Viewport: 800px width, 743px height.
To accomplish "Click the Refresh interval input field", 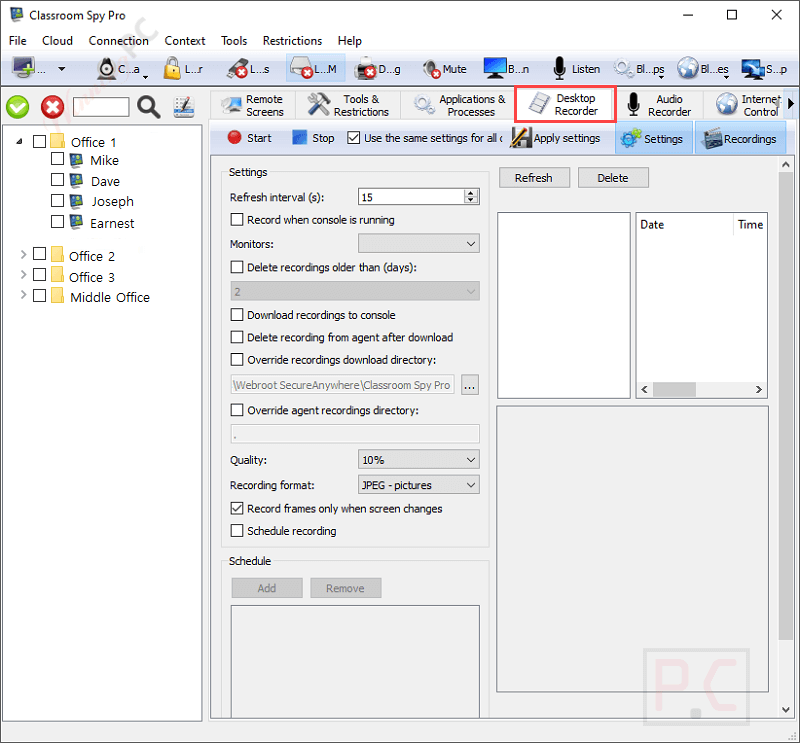I will [408, 198].
